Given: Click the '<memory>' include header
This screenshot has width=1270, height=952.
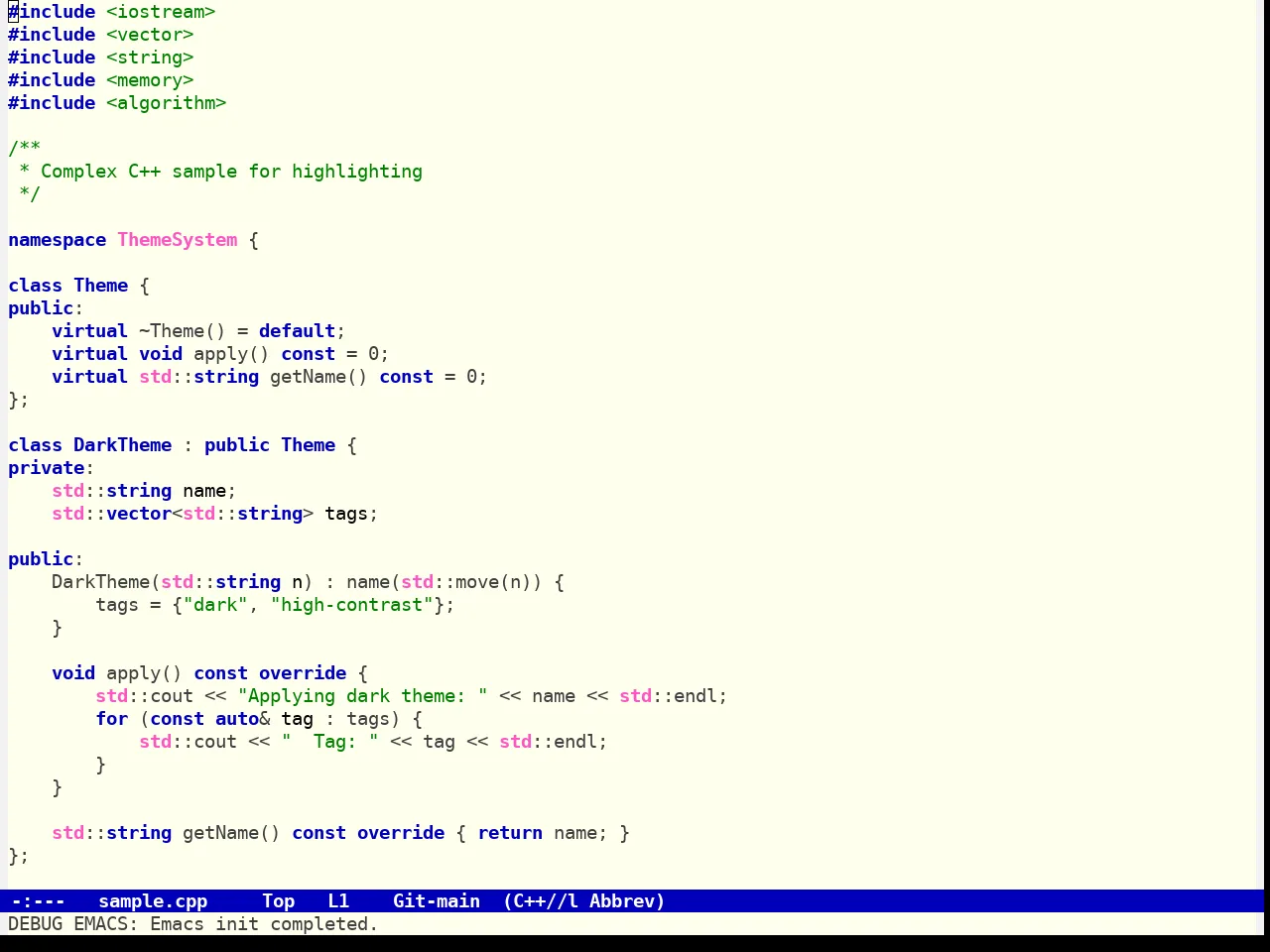Looking at the screenshot, I should click(150, 80).
